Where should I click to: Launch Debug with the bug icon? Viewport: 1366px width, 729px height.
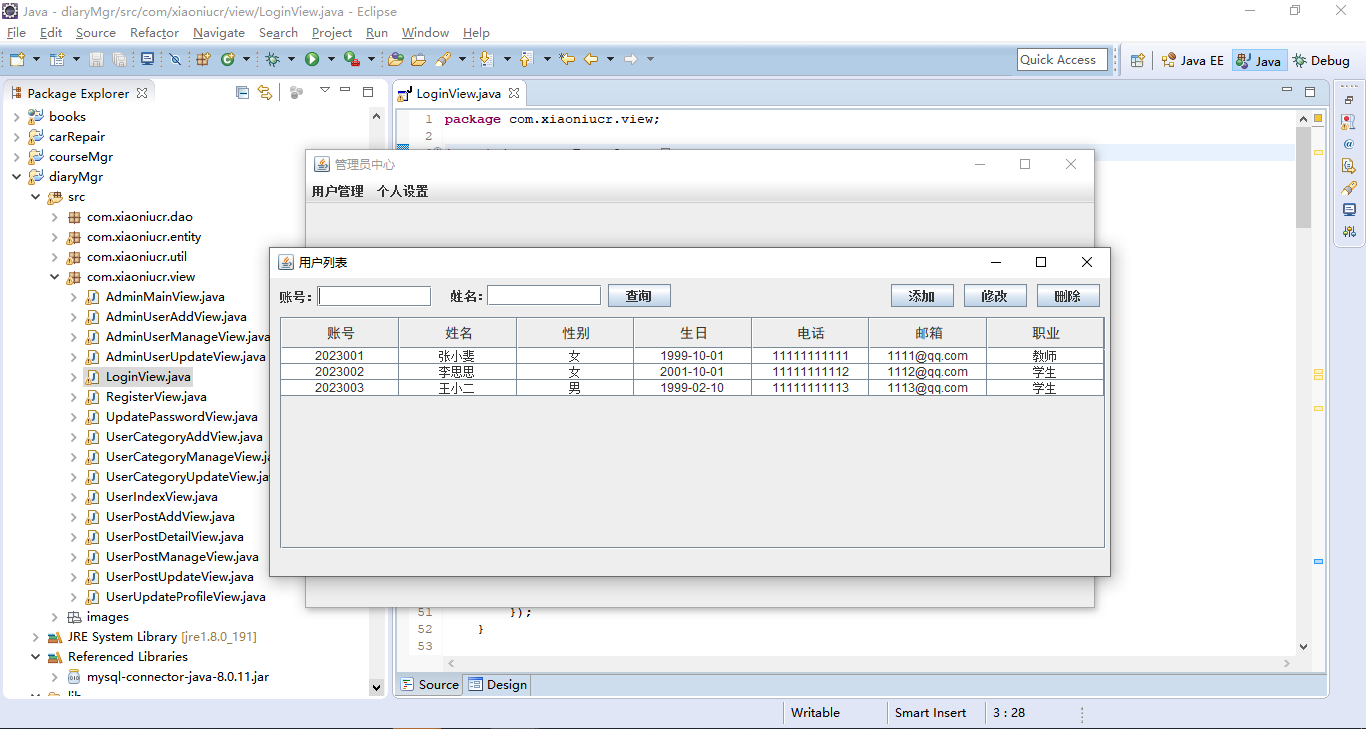pos(272,60)
